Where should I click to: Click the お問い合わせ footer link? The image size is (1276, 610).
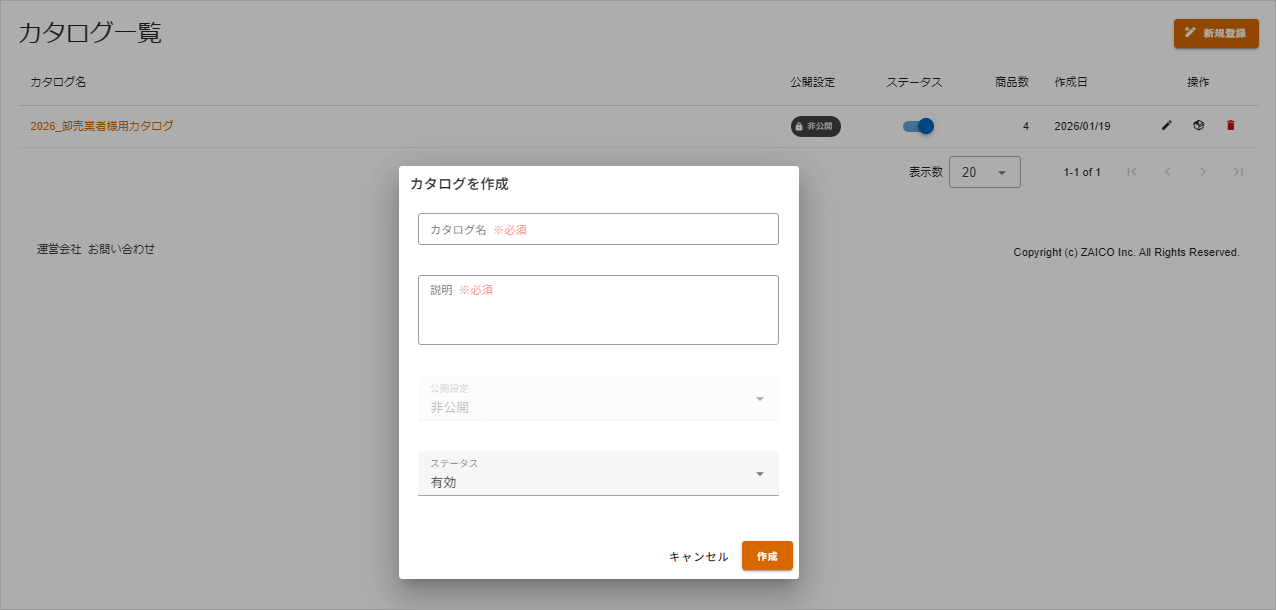click(x=122, y=249)
